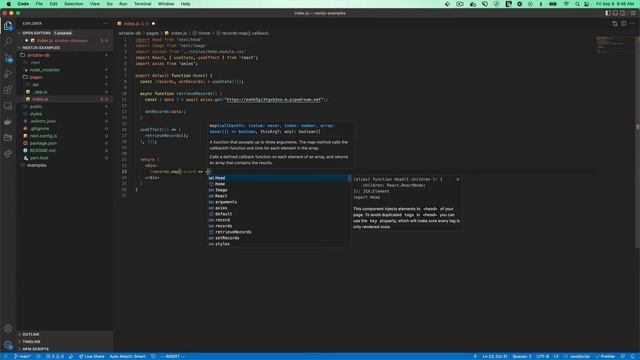Screen dimensions: 640x360
Task: Click the UTF-8 encoding indicator
Action: pos(542,356)
